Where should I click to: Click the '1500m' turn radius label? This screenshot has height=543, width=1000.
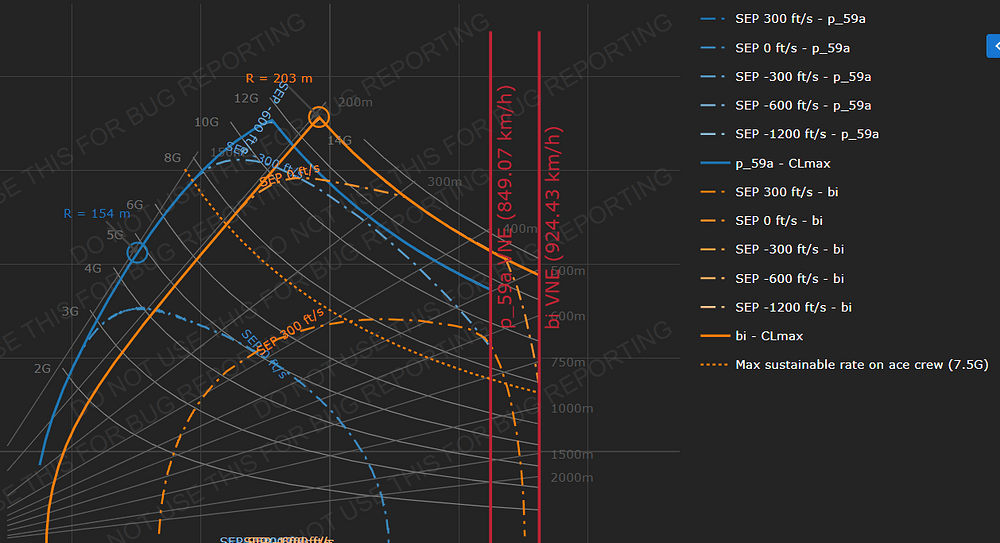coord(572,454)
